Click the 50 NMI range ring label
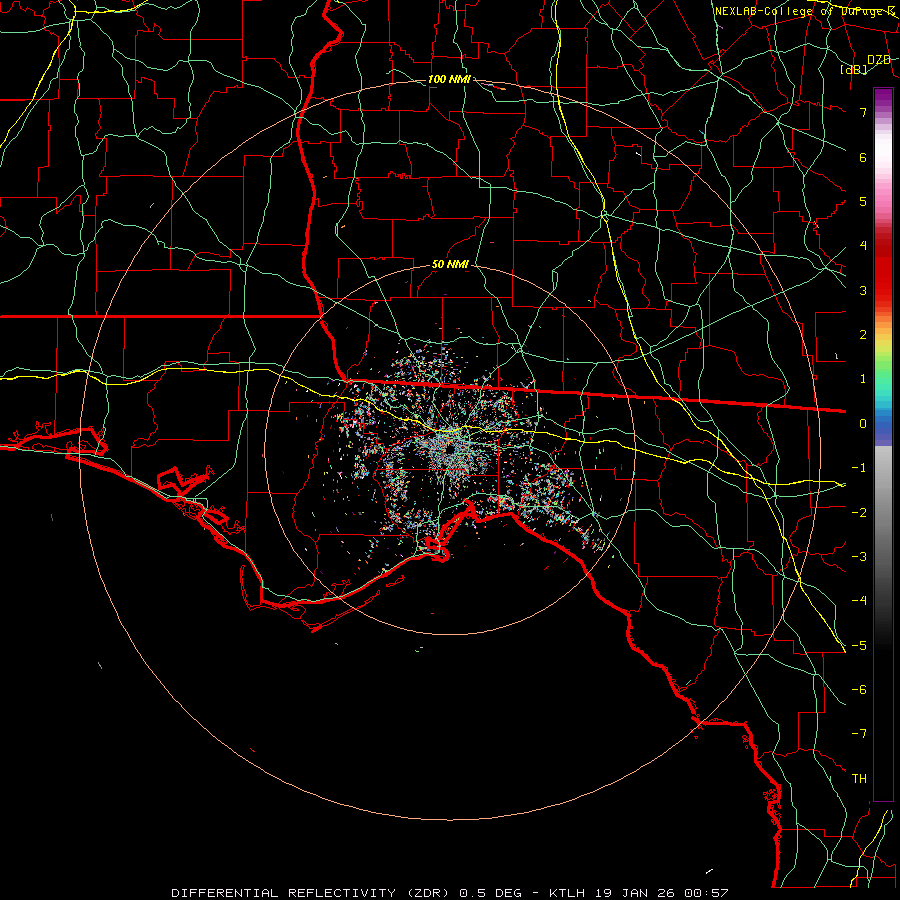Viewport: 900px width, 900px height. 450,264
